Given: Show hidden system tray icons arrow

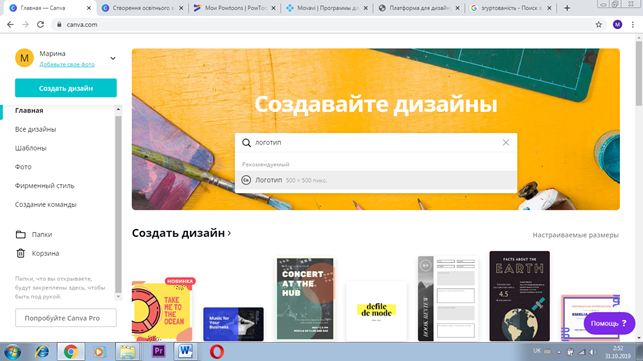Looking at the screenshot, I should [559, 352].
